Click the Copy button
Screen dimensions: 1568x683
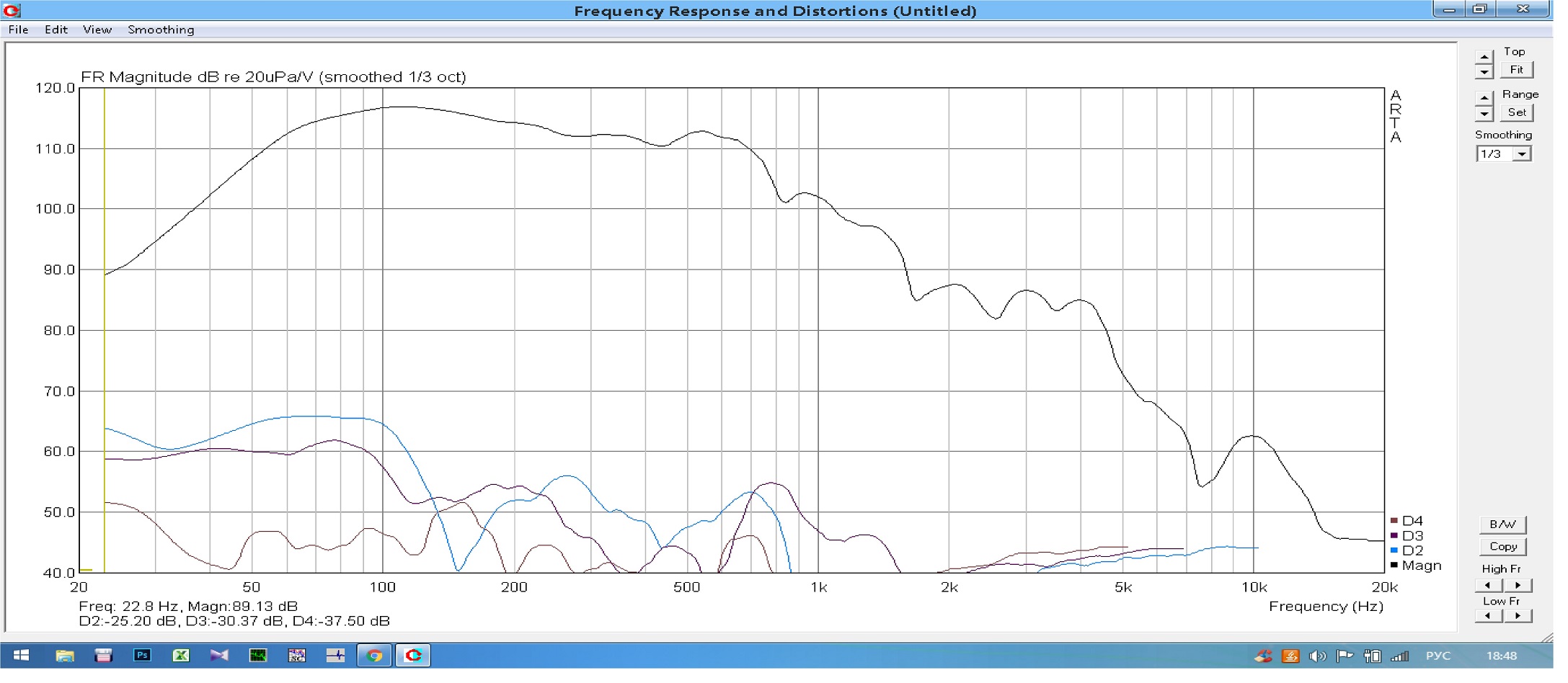[1502, 546]
